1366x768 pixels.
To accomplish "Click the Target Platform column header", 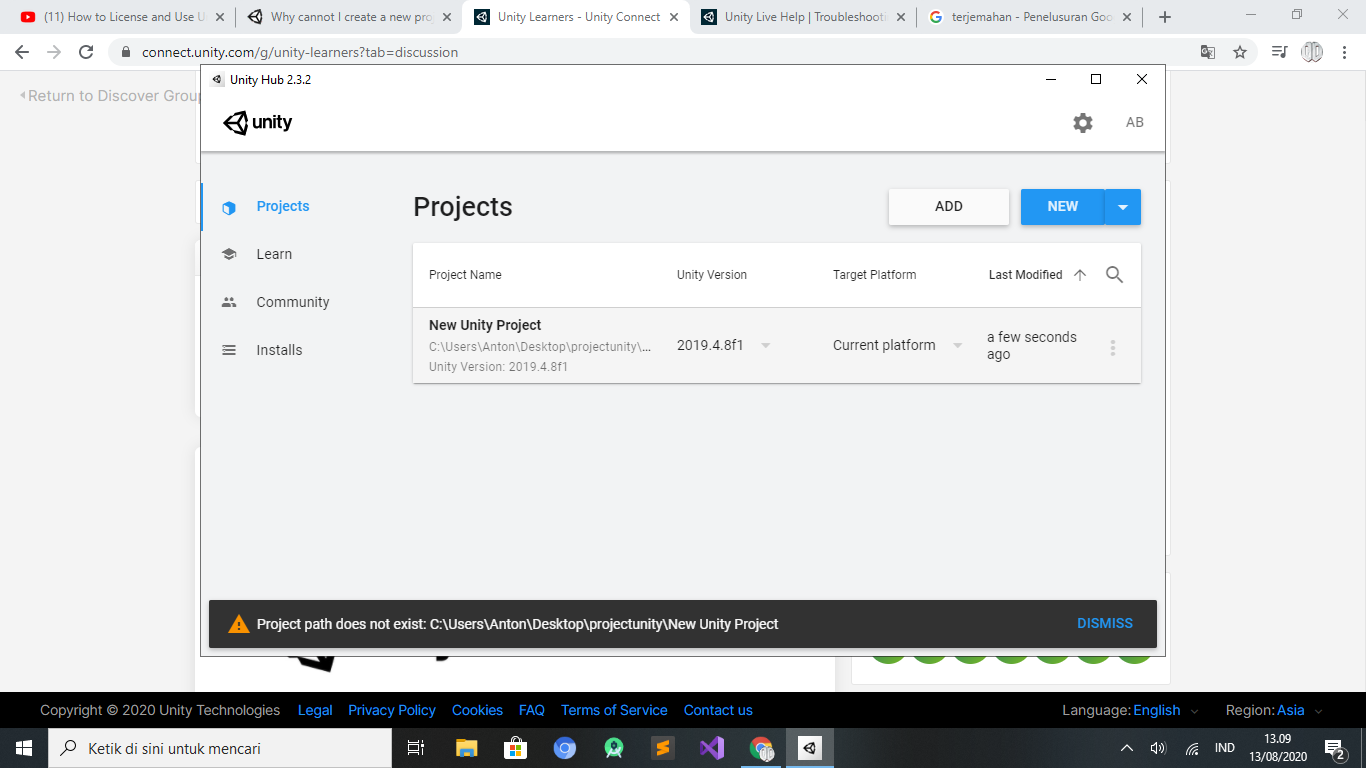I will pos(874,275).
